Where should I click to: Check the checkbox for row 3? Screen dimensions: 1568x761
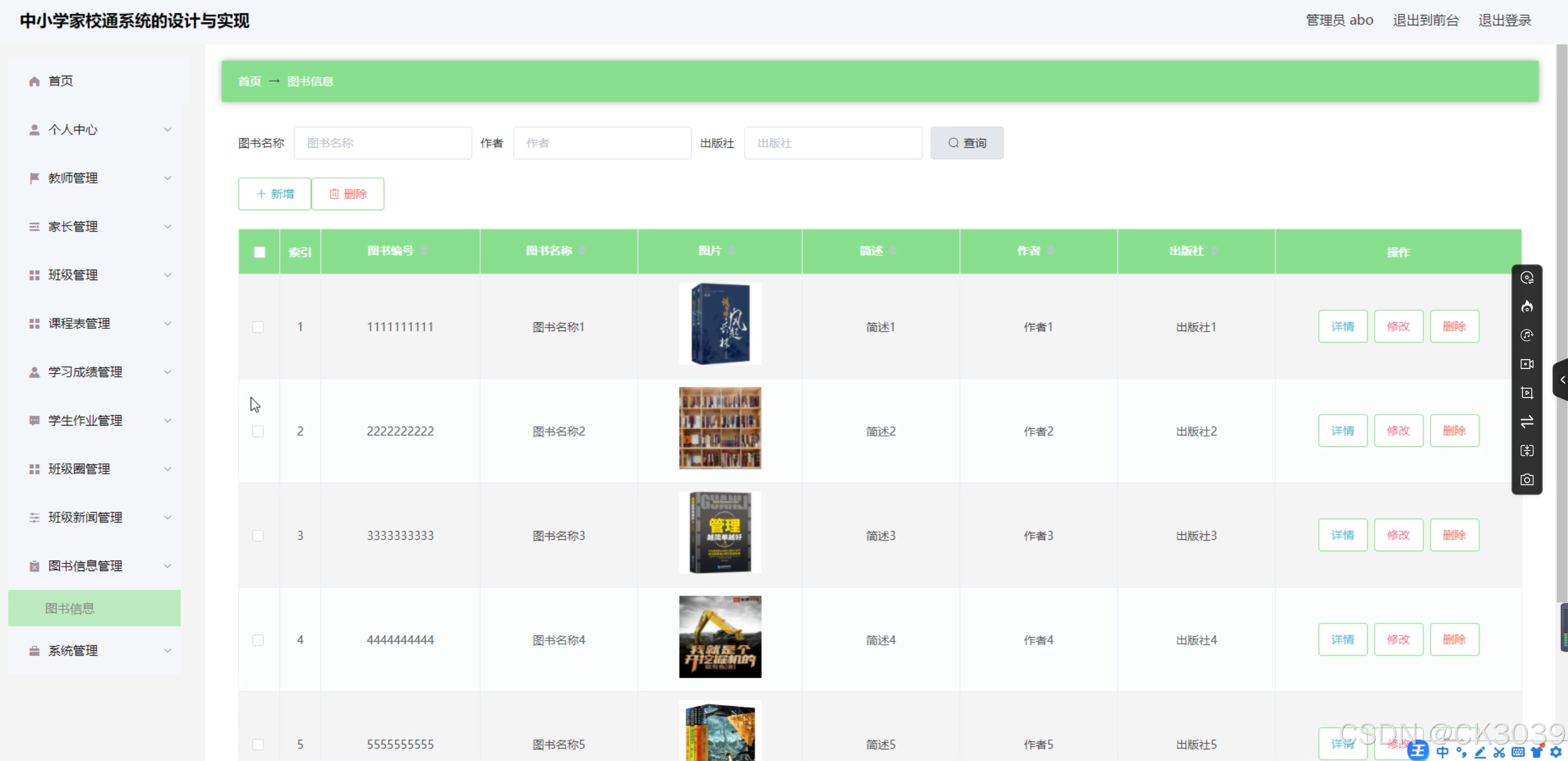click(x=258, y=536)
